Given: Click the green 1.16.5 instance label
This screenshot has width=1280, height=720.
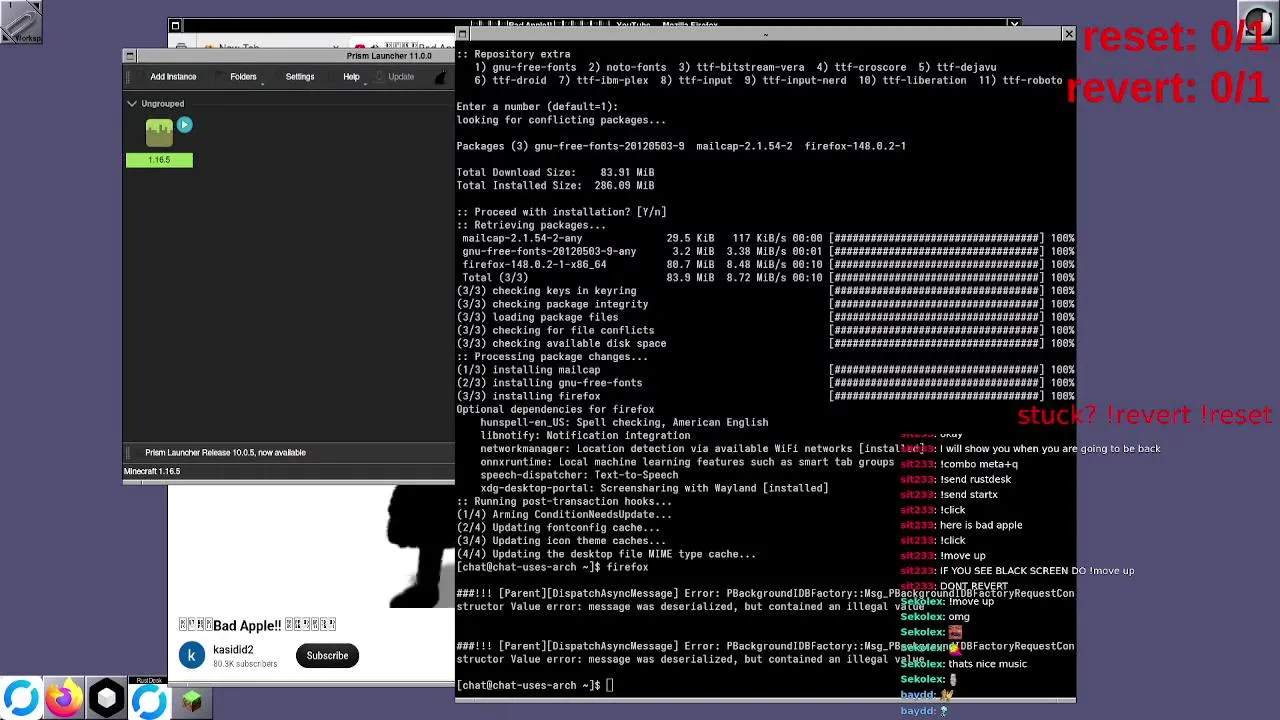Looking at the screenshot, I should pos(159,160).
